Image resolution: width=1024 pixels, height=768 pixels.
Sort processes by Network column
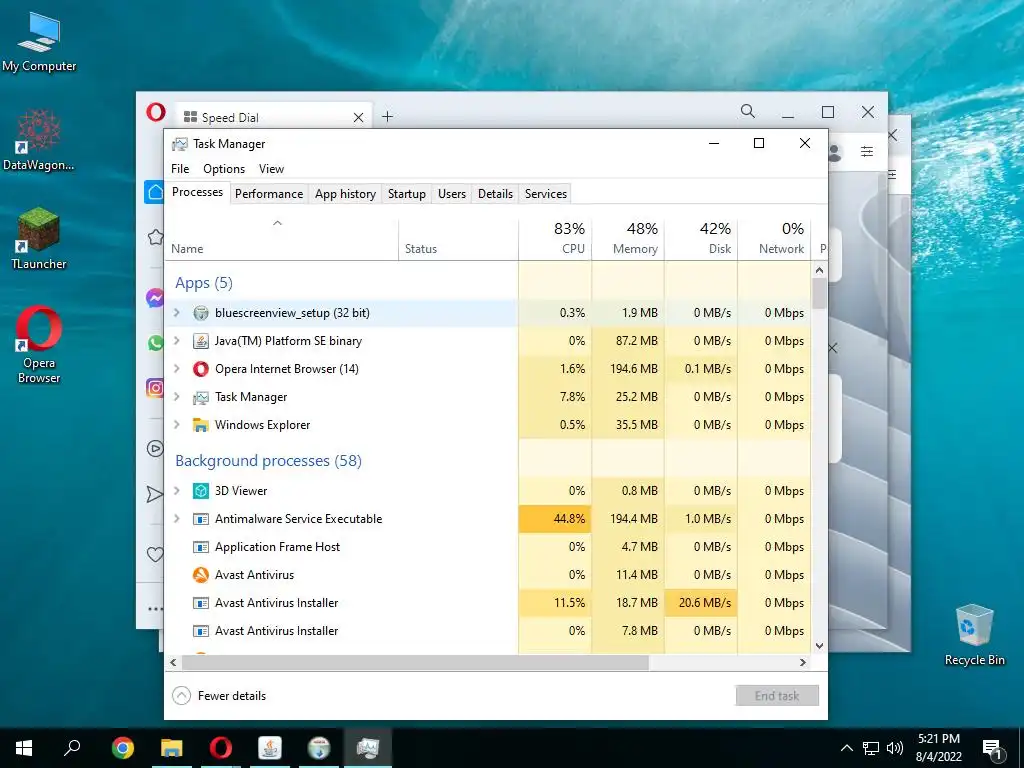pyautogui.click(x=774, y=239)
